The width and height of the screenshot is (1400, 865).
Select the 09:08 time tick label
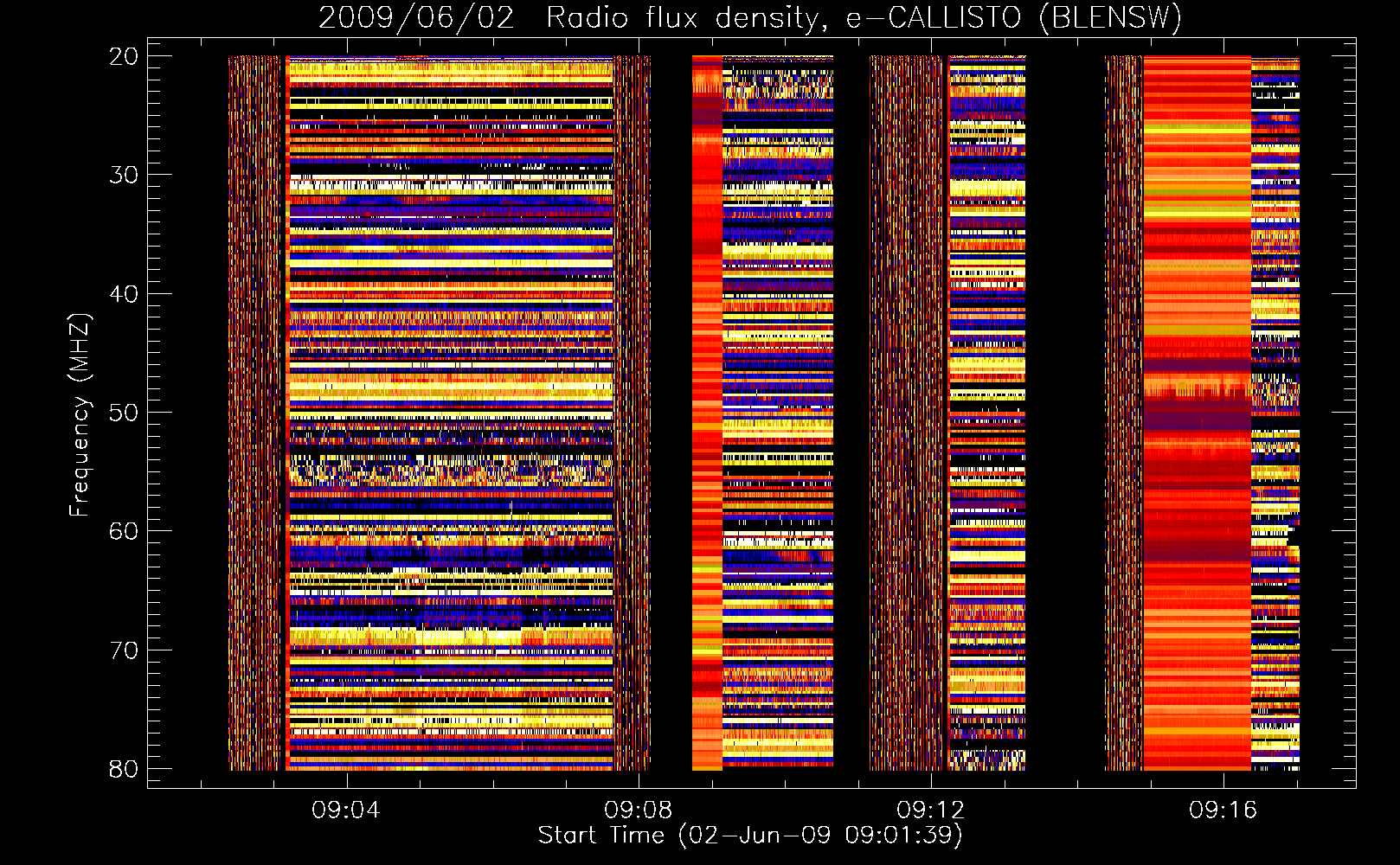pos(639,811)
